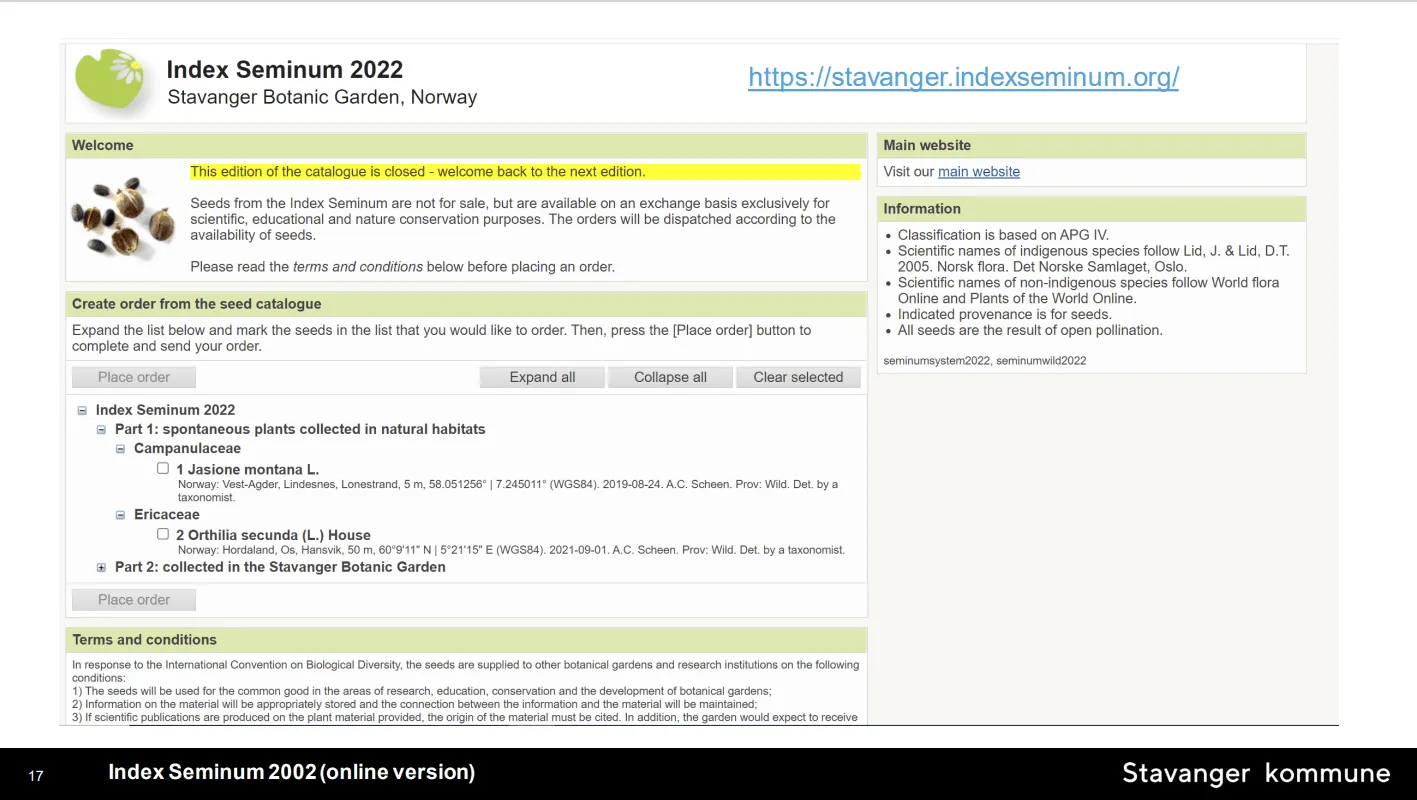Screen dimensions: 1417x800
Task: Collapse the Campanulaceae family node
Action: (x=120, y=449)
